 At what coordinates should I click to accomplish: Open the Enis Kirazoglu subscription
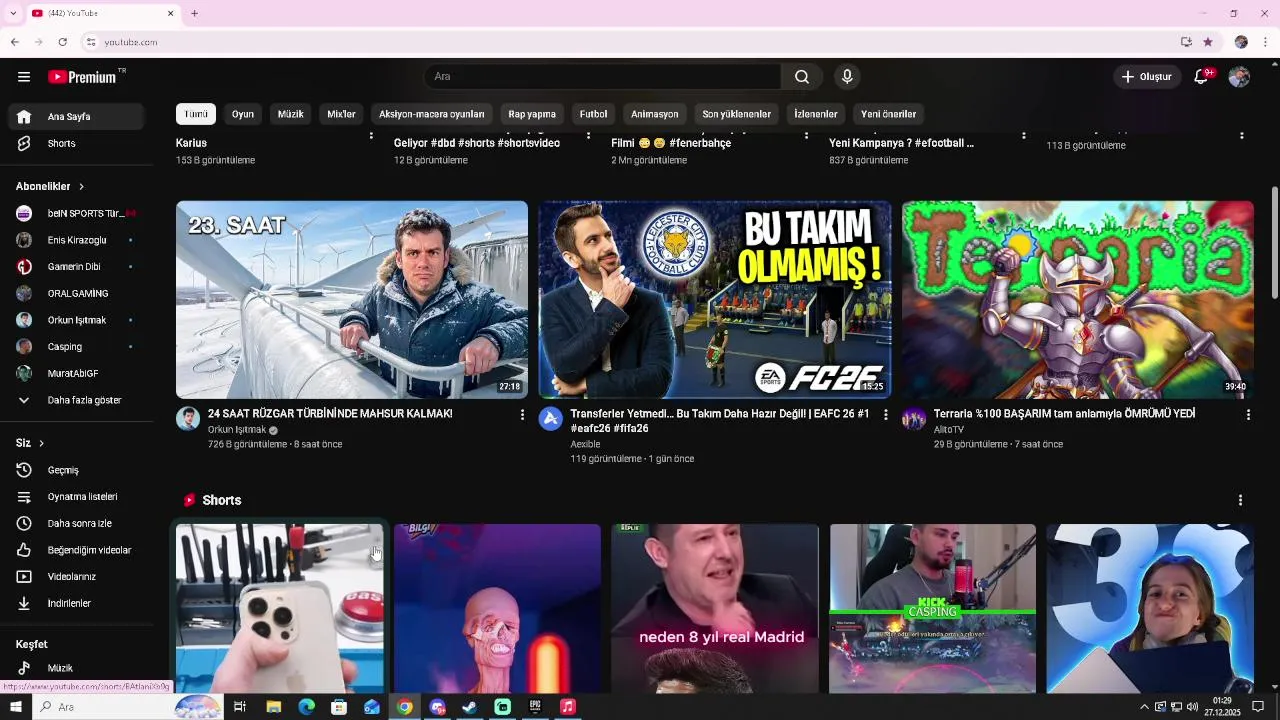tap(76, 240)
